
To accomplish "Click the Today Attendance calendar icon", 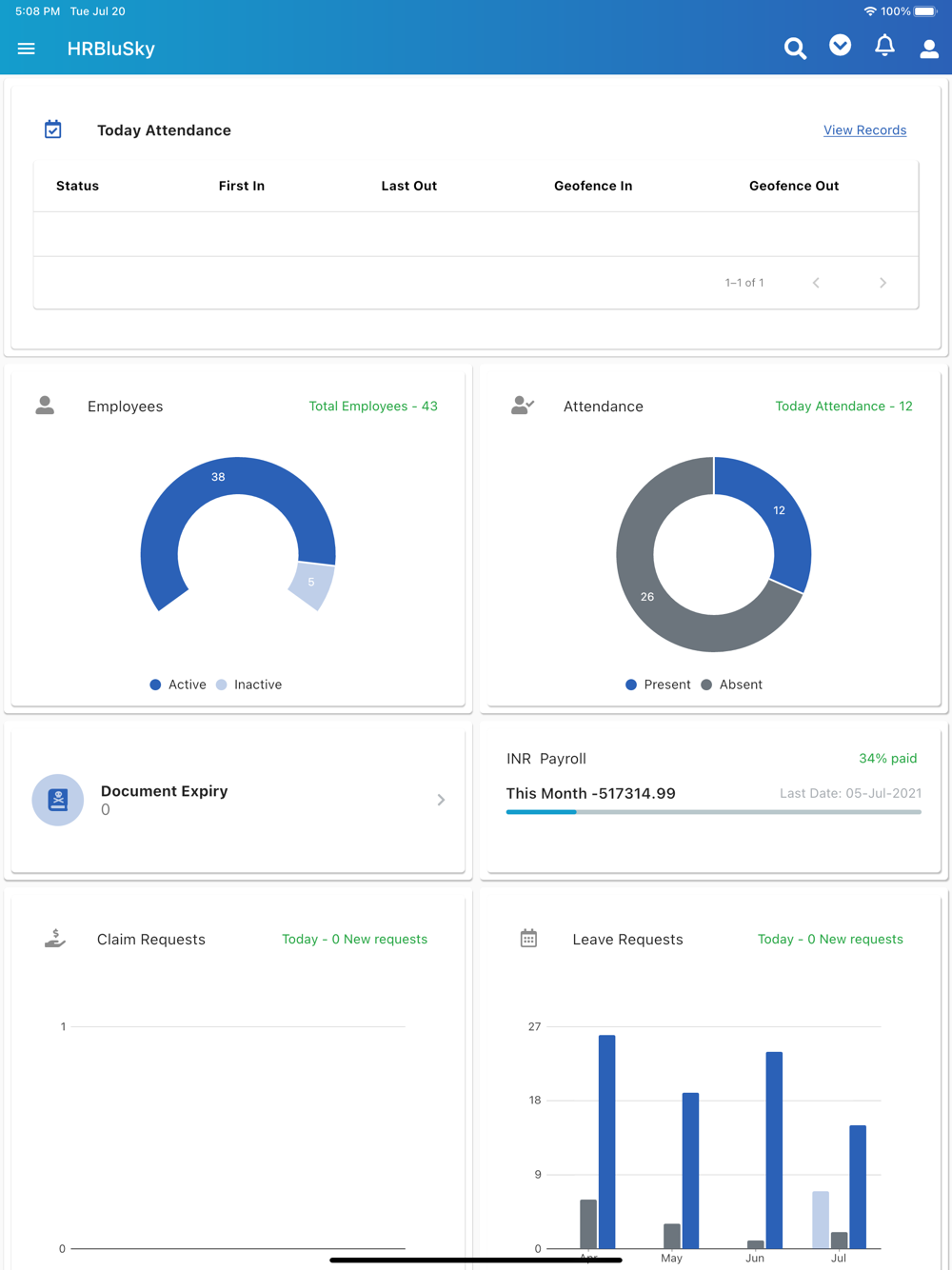I will [x=53, y=129].
